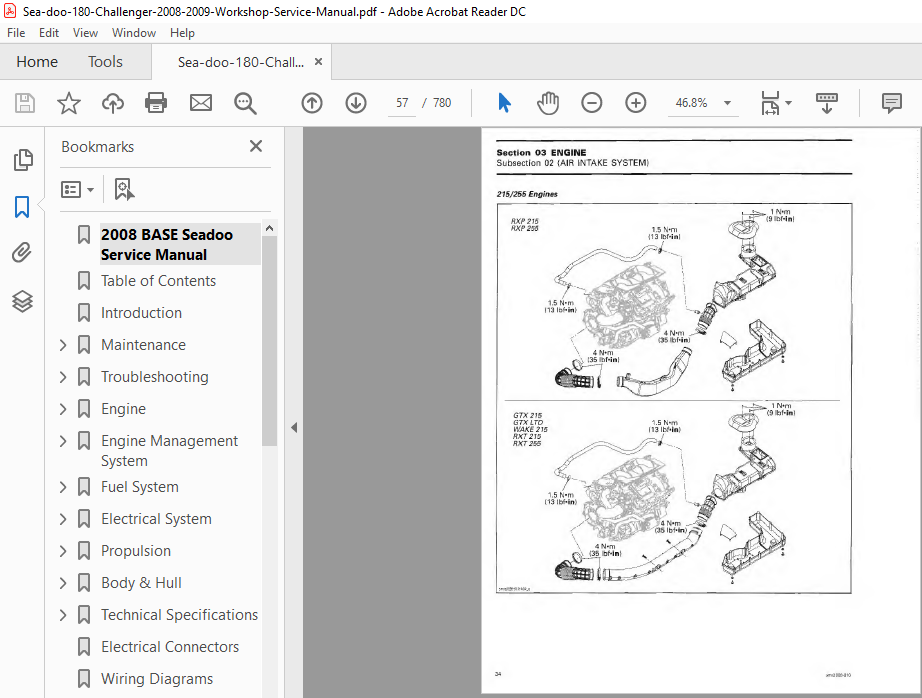Activate the Hand pan tool
The image size is (922, 698).
[x=547, y=103]
